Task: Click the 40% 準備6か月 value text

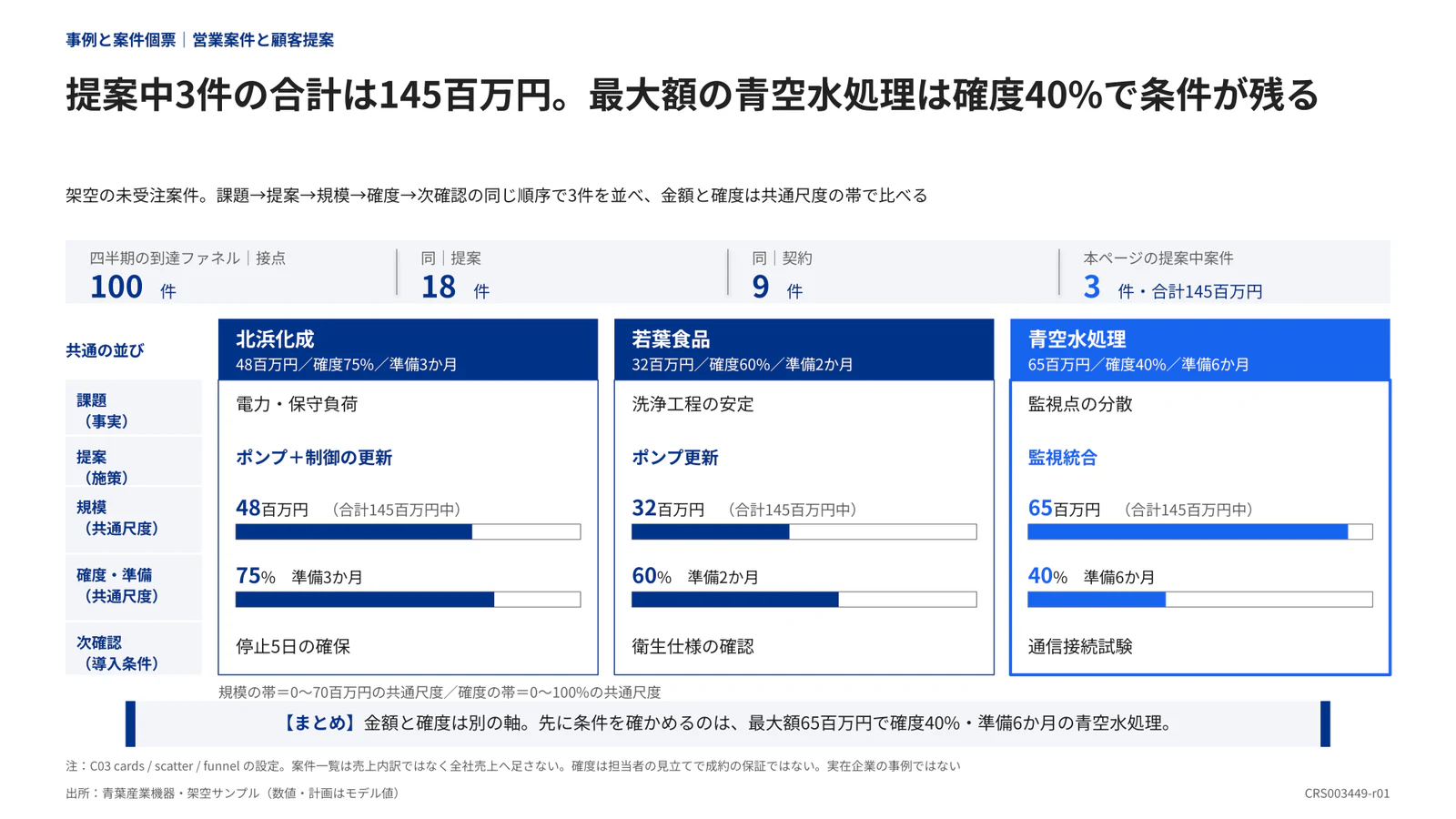Action: (1091, 576)
